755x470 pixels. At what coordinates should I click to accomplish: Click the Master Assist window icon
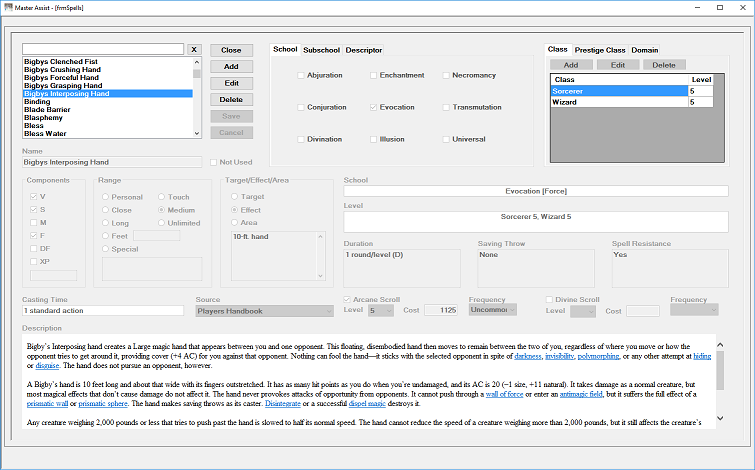tap(8, 7)
